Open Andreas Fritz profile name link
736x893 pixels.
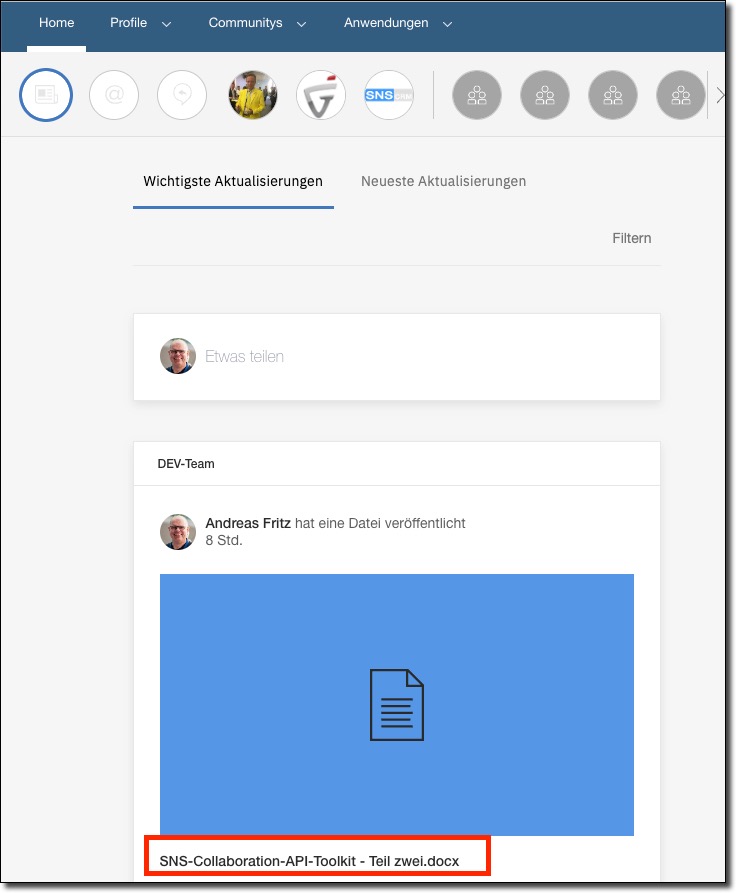click(247, 523)
